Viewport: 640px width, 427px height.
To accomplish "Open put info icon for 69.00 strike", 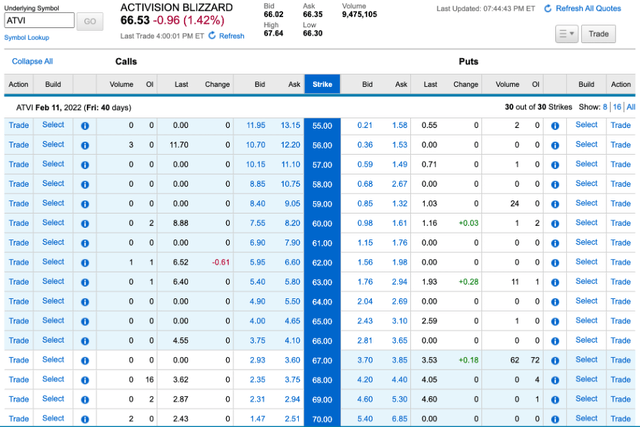I will [x=555, y=400].
